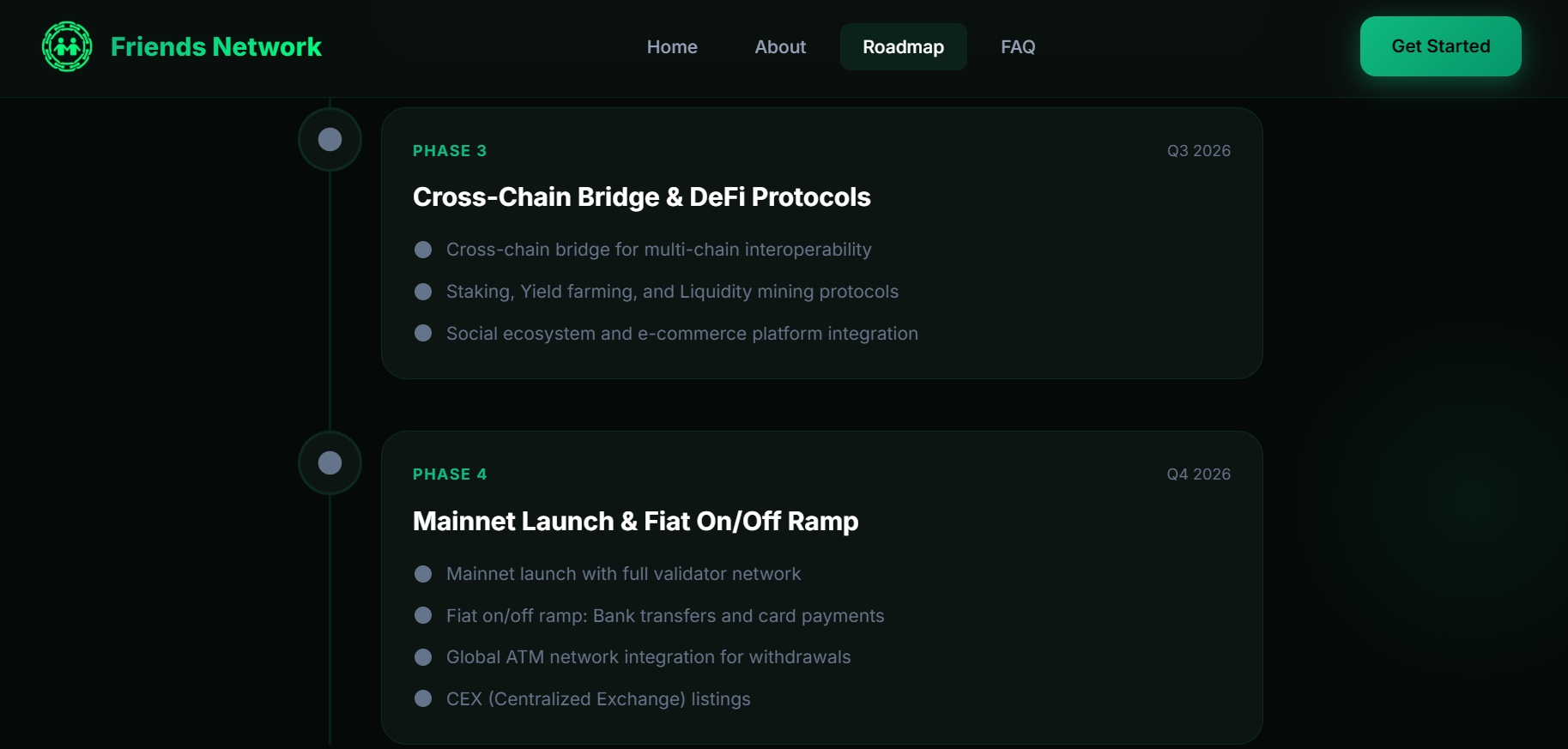1568x749 pixels.
Task: Click the Friends Network logo icon
Action: 67,46
